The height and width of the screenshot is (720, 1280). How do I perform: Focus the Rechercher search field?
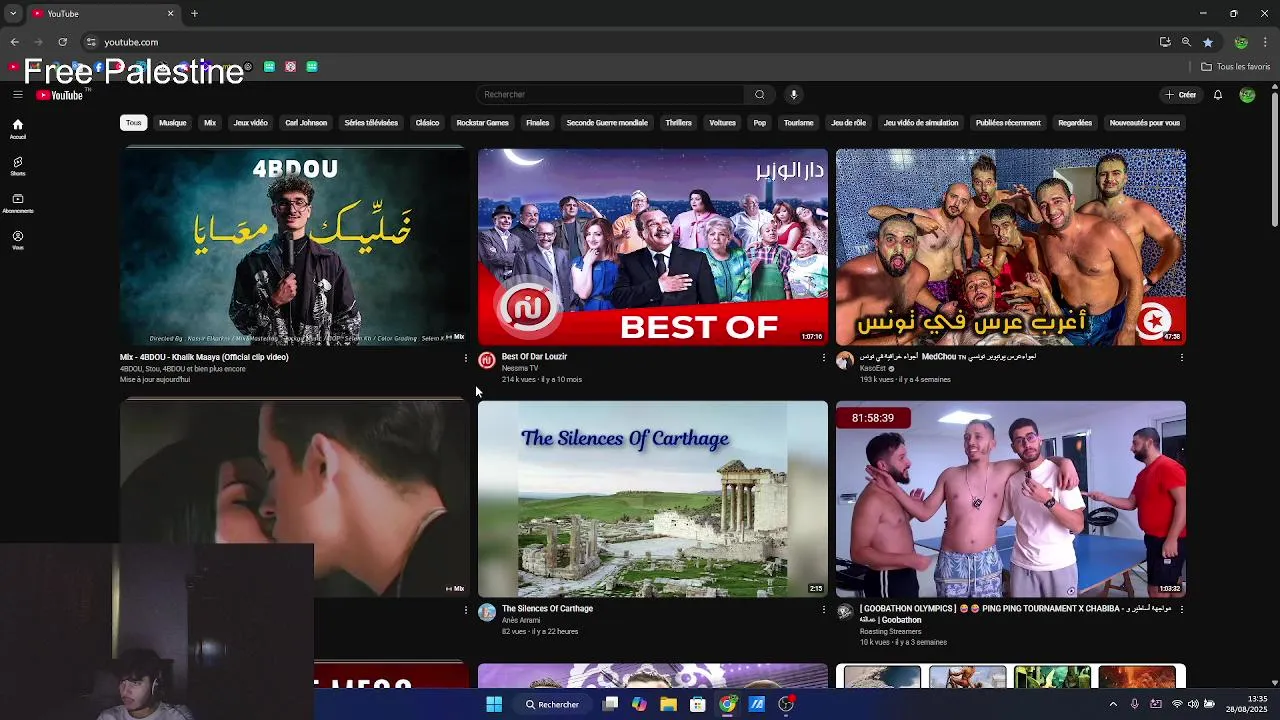point(610,94)
